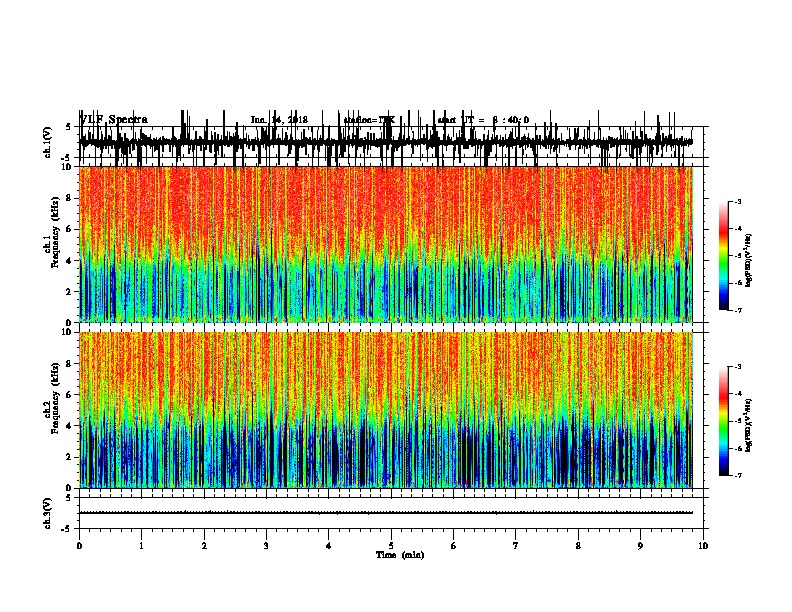The width and height of the screenshot is (792, 612).
Task: Click the '2' tick on the Time axis
Action: coord(204,546)
